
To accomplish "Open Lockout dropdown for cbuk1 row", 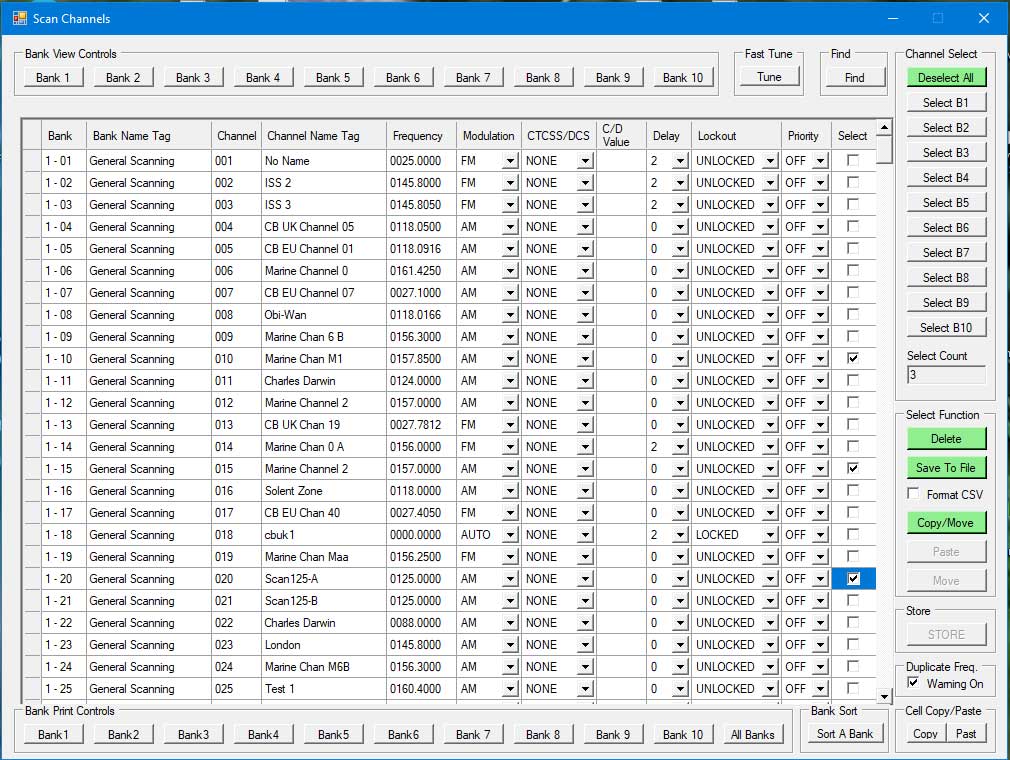I will (x=770, y=535).
